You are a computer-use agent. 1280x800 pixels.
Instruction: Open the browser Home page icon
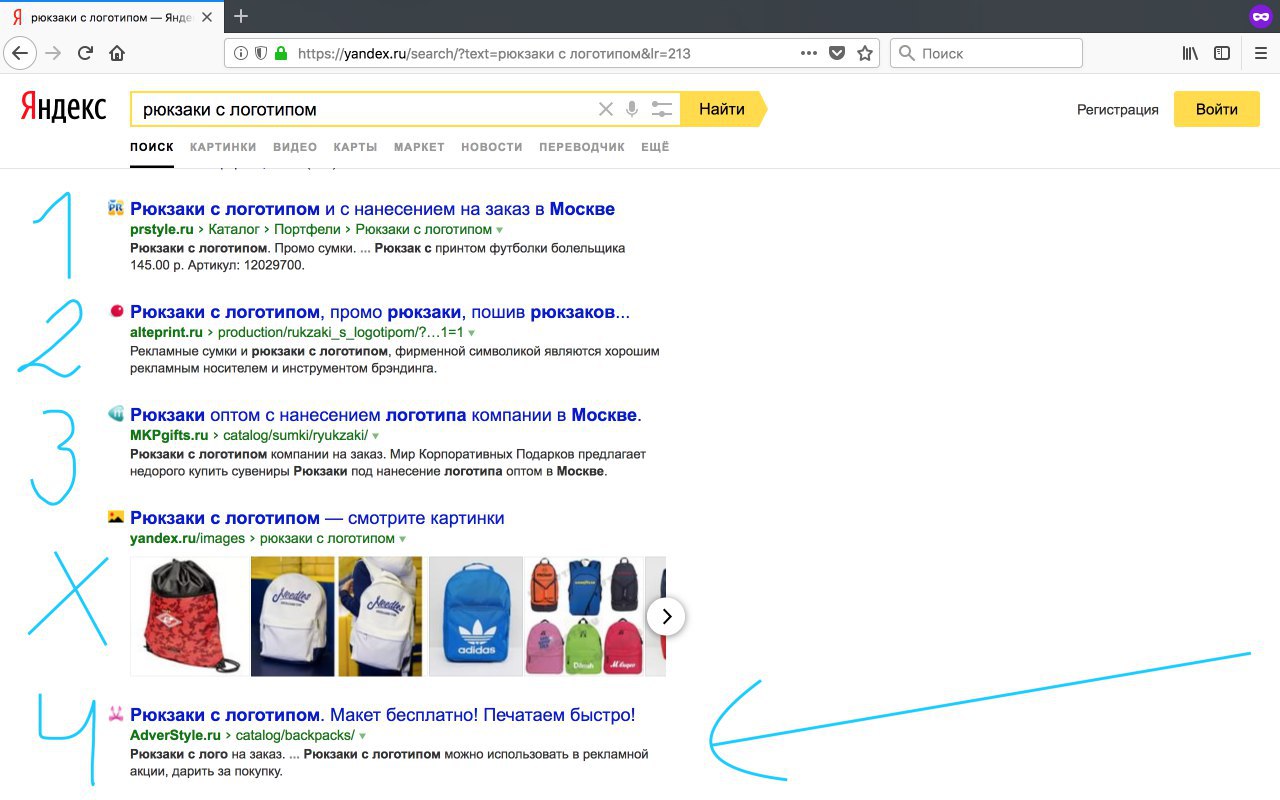(117, 53)
